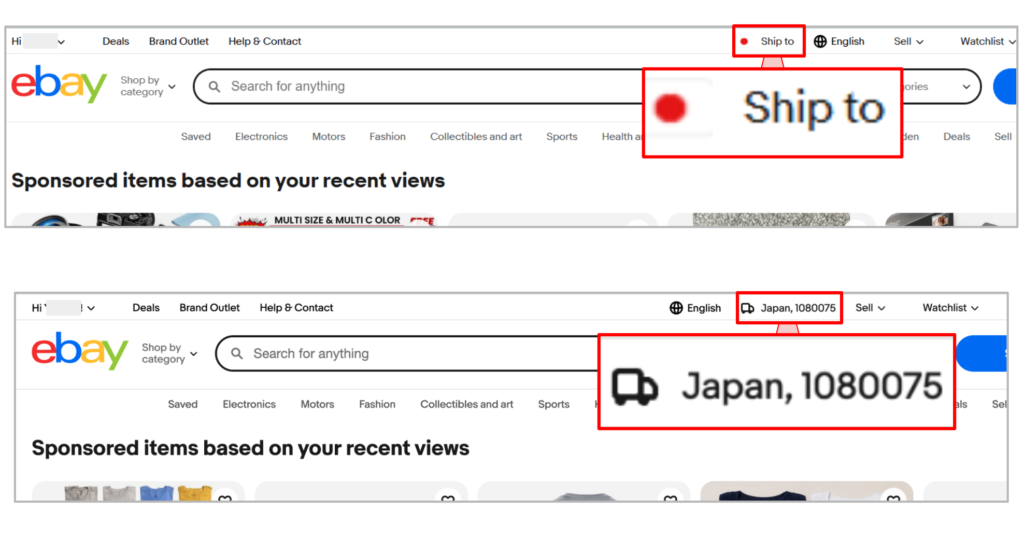Go to Saved tab in bottom screenshot
This screenshot has width=1024, height=541.
tap(182, 404)
